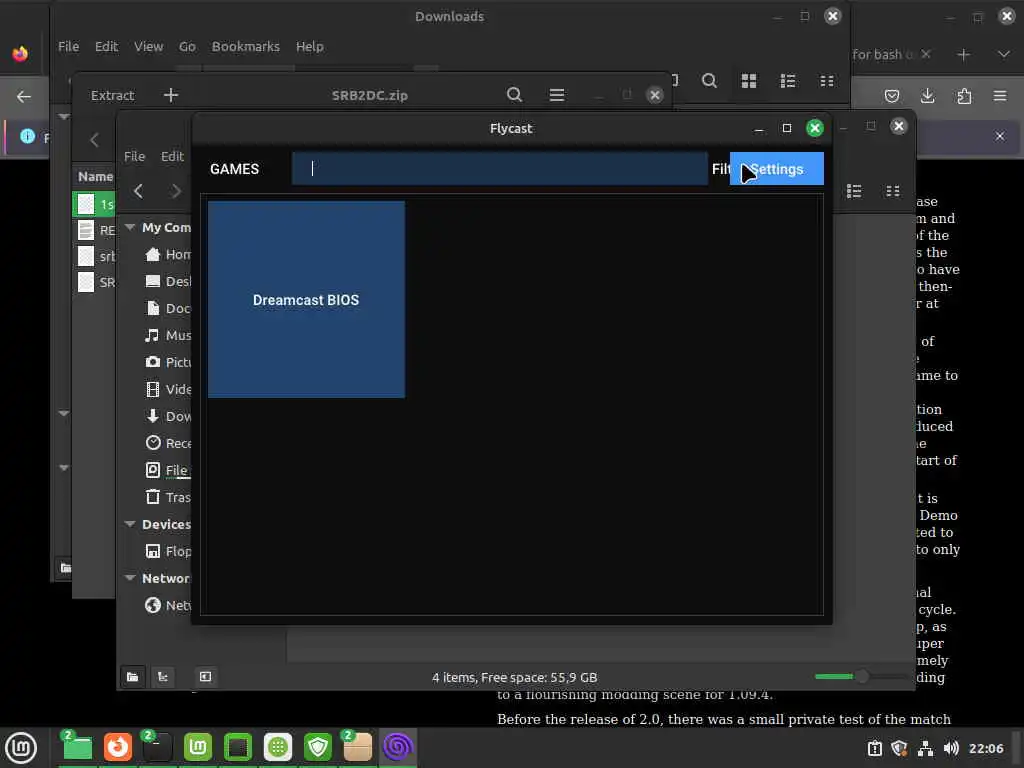Close the 'for bash' Firefox tab
Viewport: 1024px width, 768px height.
tap(926, 54)
